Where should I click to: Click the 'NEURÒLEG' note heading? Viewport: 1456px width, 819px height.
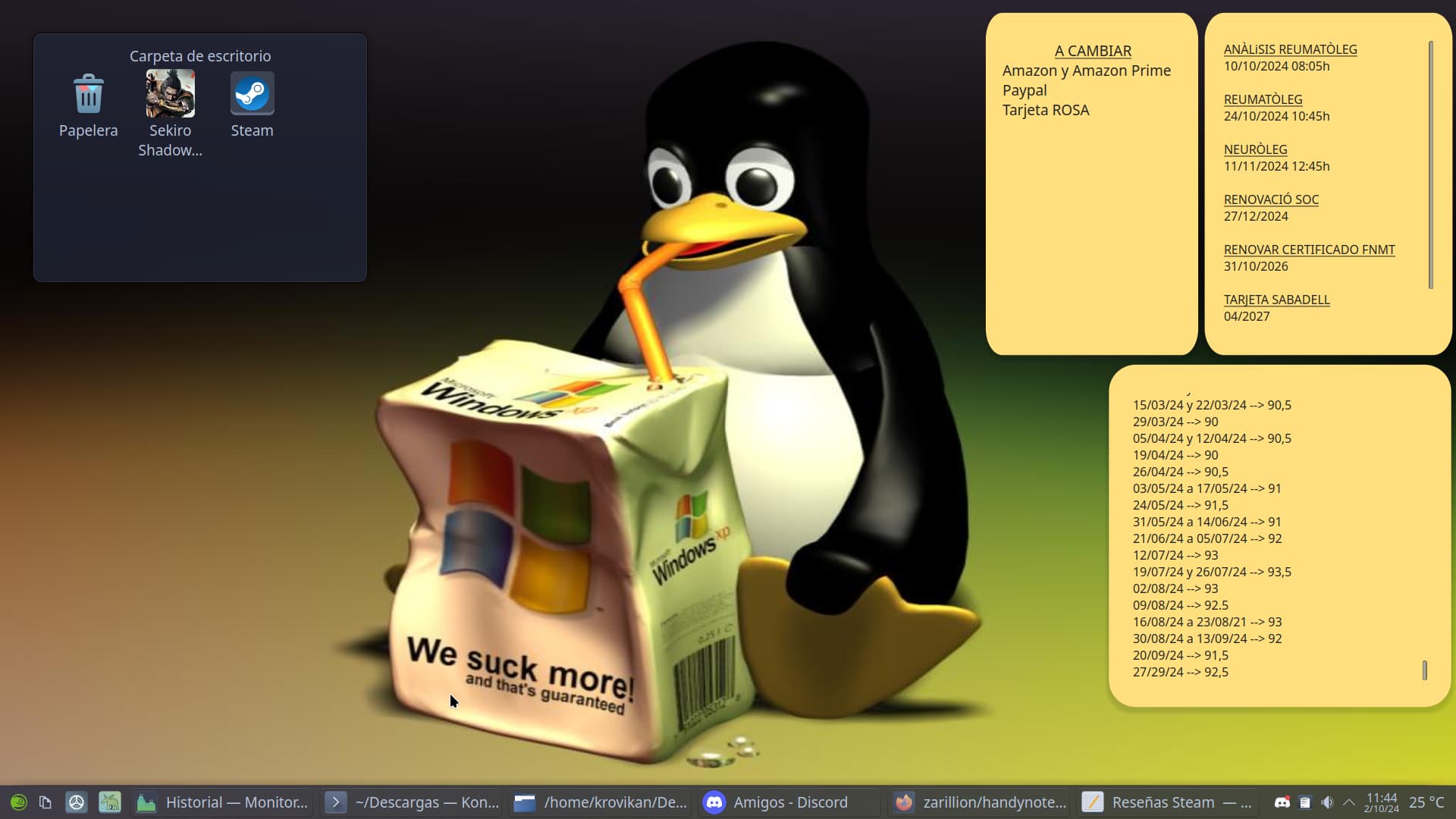pyautogui.click(x=1256, y=149)
